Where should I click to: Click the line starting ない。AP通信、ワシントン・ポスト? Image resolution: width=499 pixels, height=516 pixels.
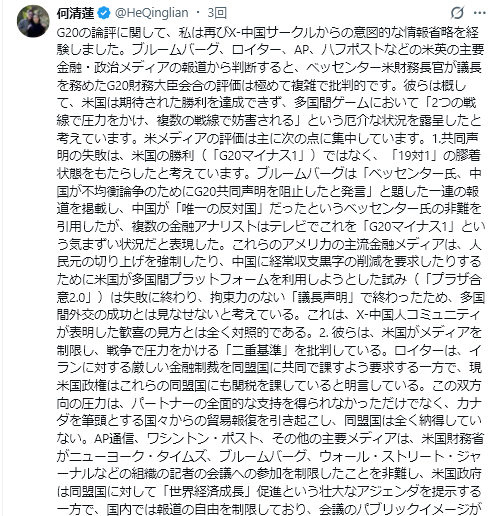tap(270, 439)
